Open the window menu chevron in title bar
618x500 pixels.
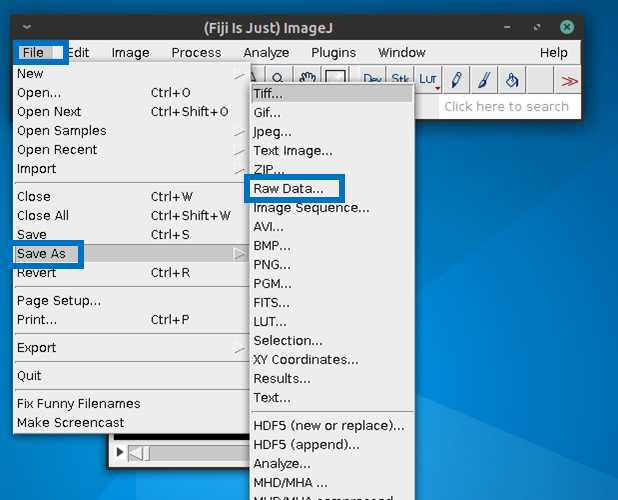[27, 27]
